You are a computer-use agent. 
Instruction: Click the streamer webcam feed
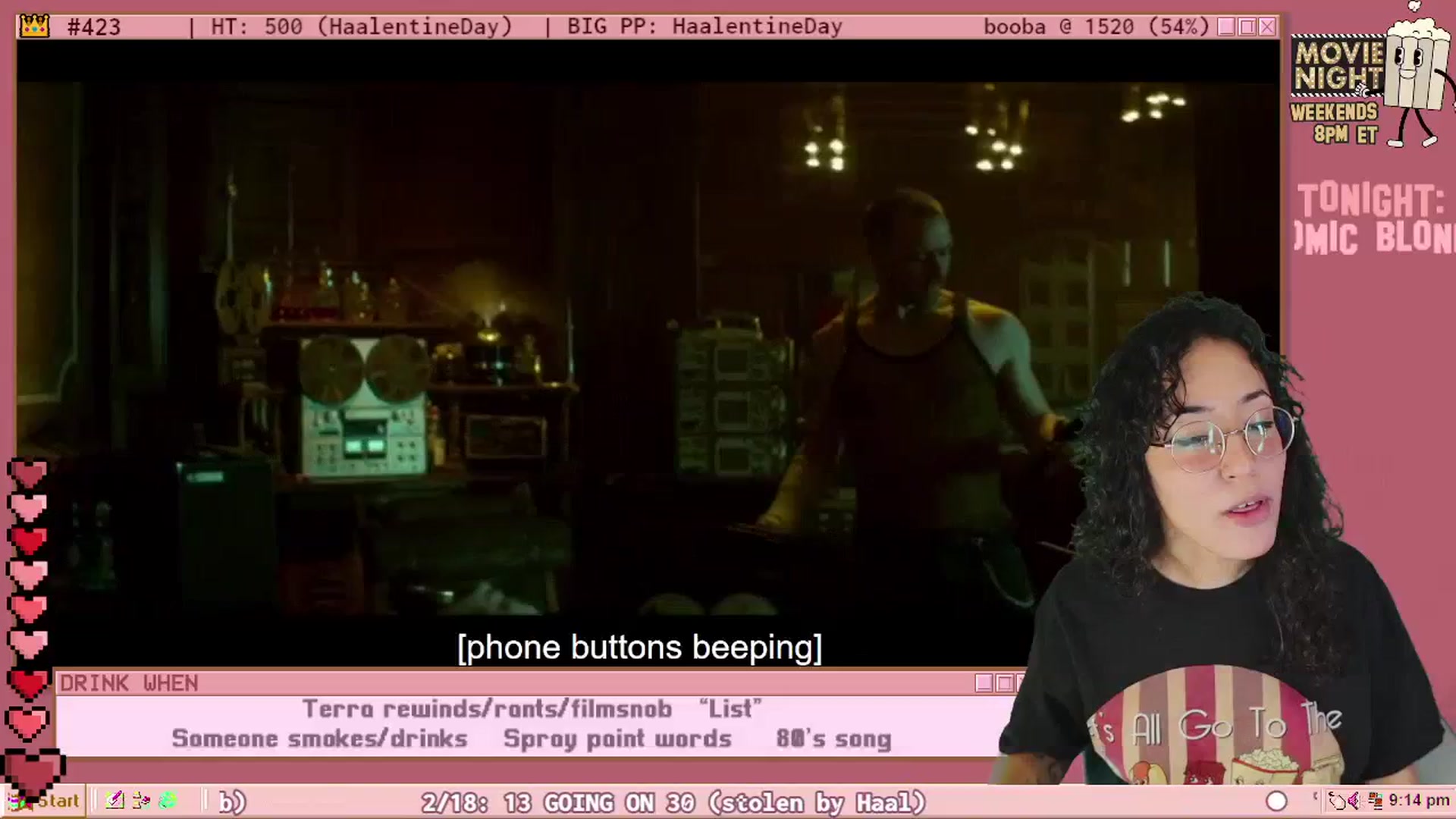click(x=1221, y=538)
